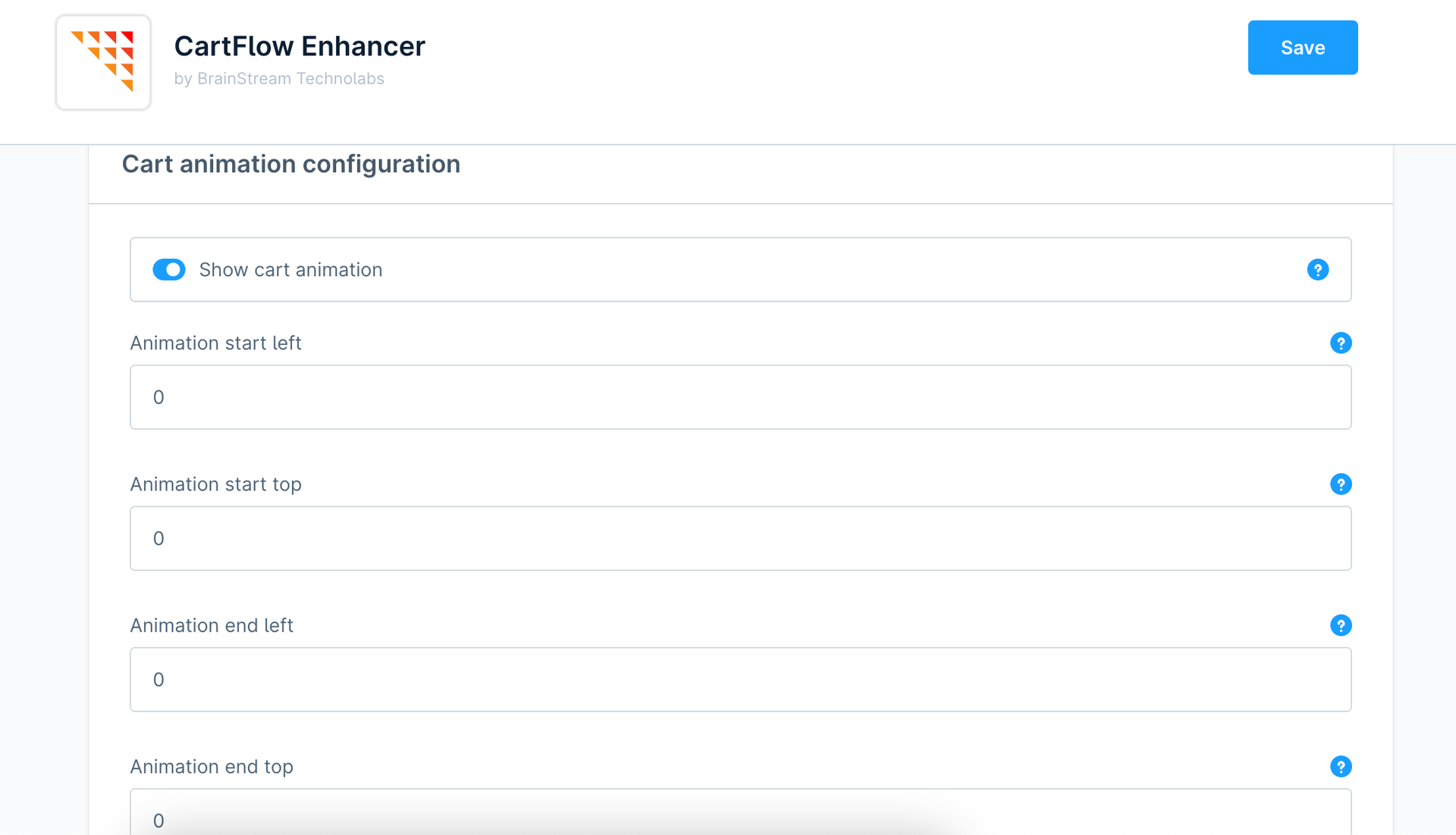Click the Save button
The width and height of the screenshot is (1456, 835).
click(1302, 47)
